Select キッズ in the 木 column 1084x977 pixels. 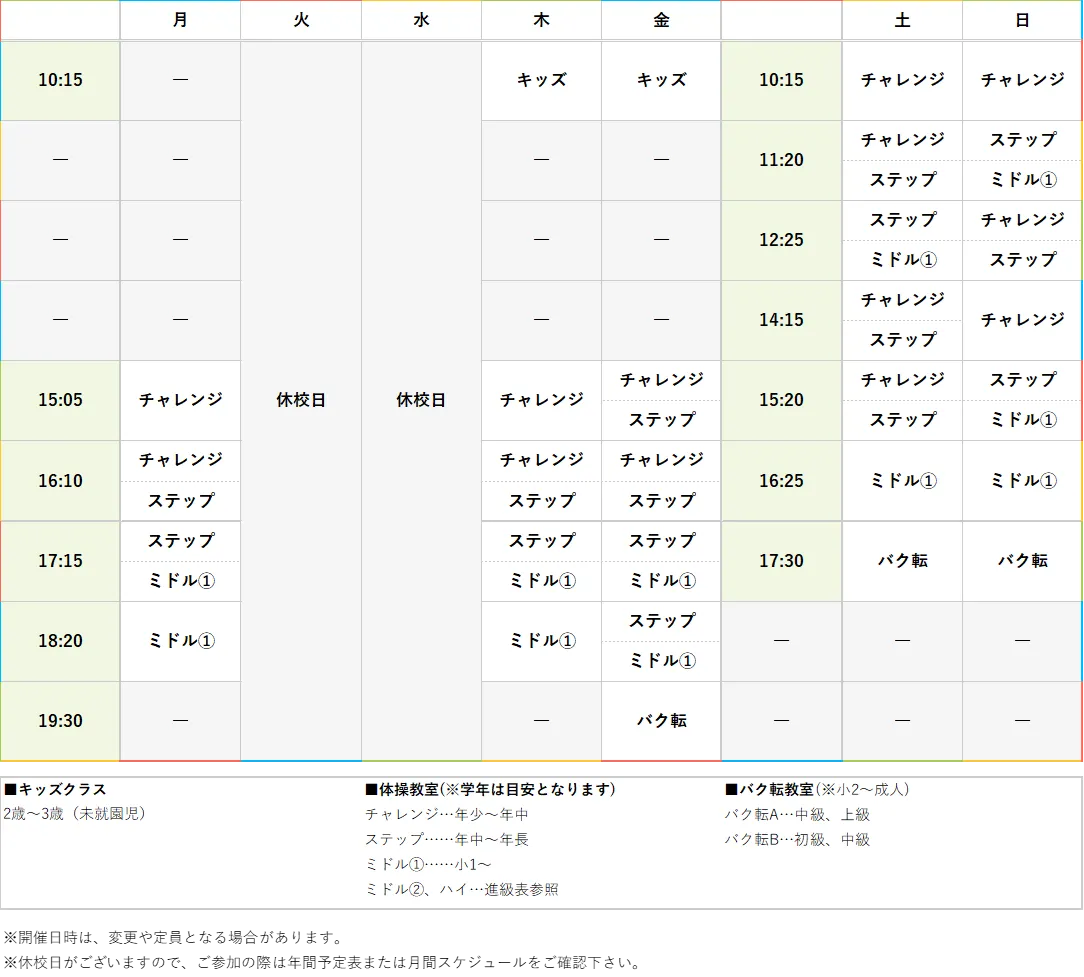pos(540,80)
